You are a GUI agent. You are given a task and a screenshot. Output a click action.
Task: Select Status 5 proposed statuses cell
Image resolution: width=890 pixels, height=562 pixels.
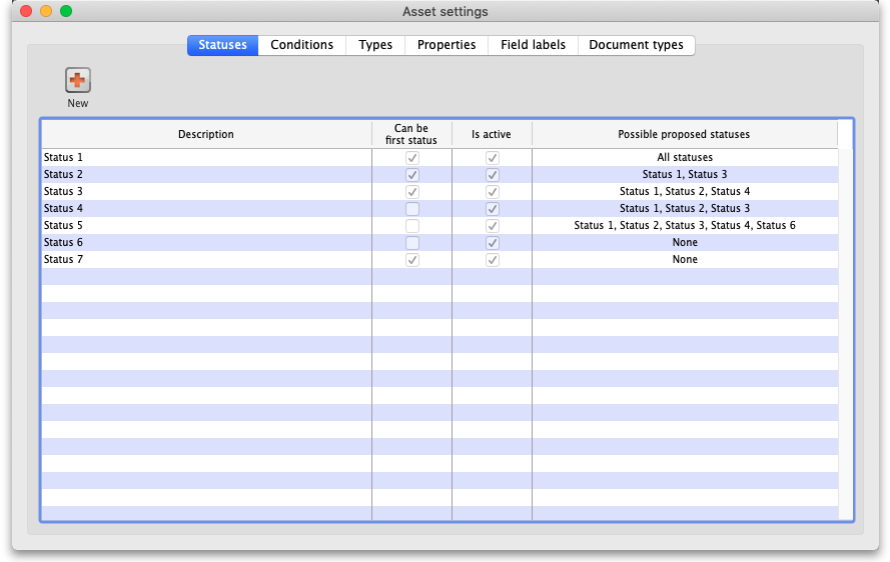[x=684, y=226]
